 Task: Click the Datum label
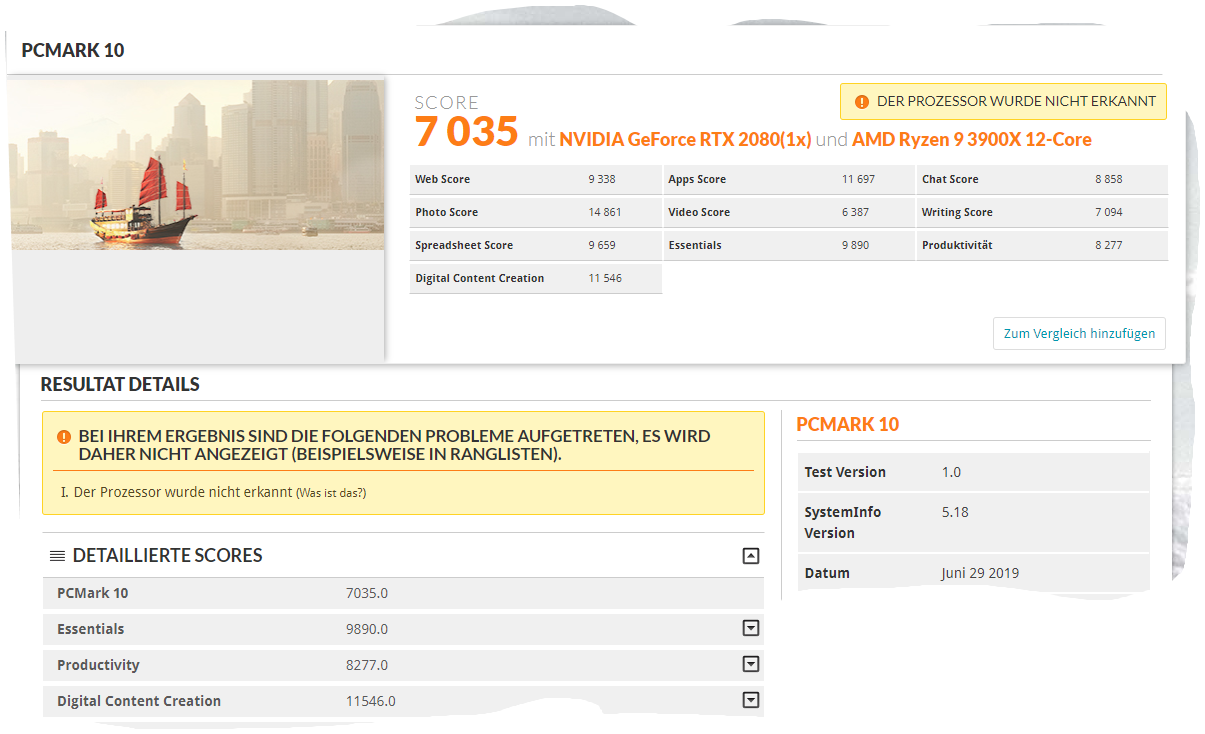pyautogui.click(x=827, y=573)
